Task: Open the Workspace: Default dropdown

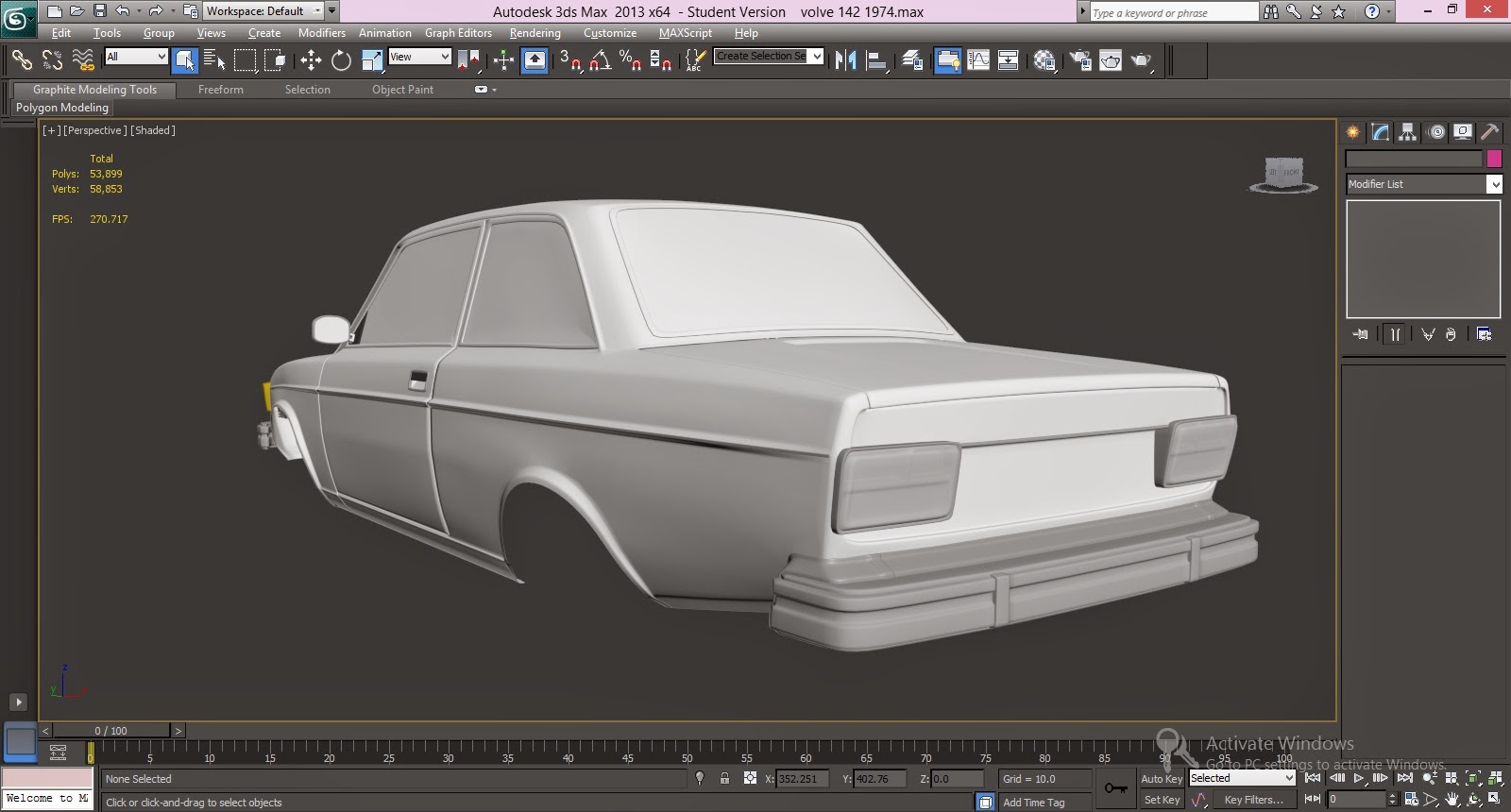Action: 263,11
